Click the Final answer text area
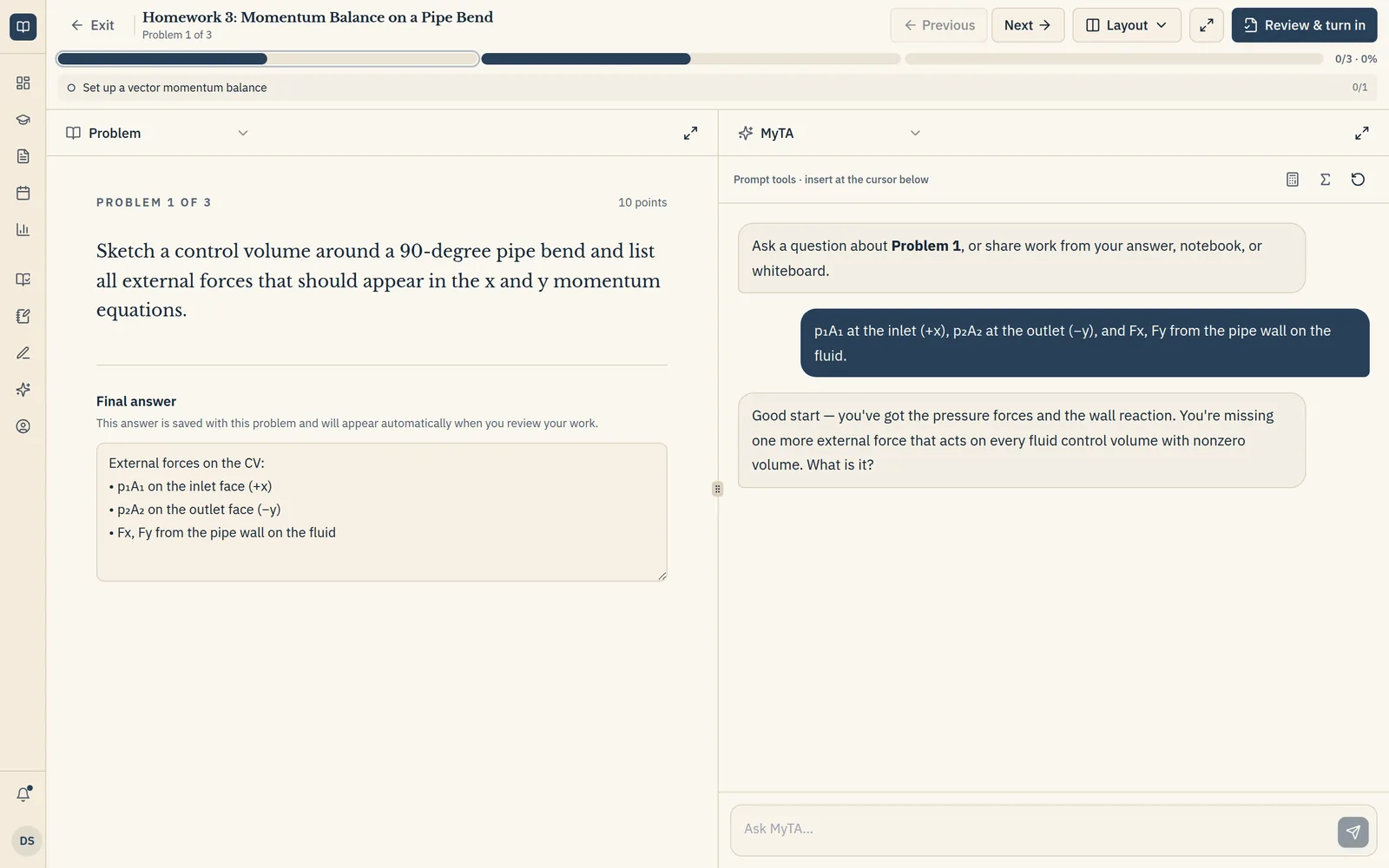This screenshot has width=1389, height=868. tap(382, 512)
